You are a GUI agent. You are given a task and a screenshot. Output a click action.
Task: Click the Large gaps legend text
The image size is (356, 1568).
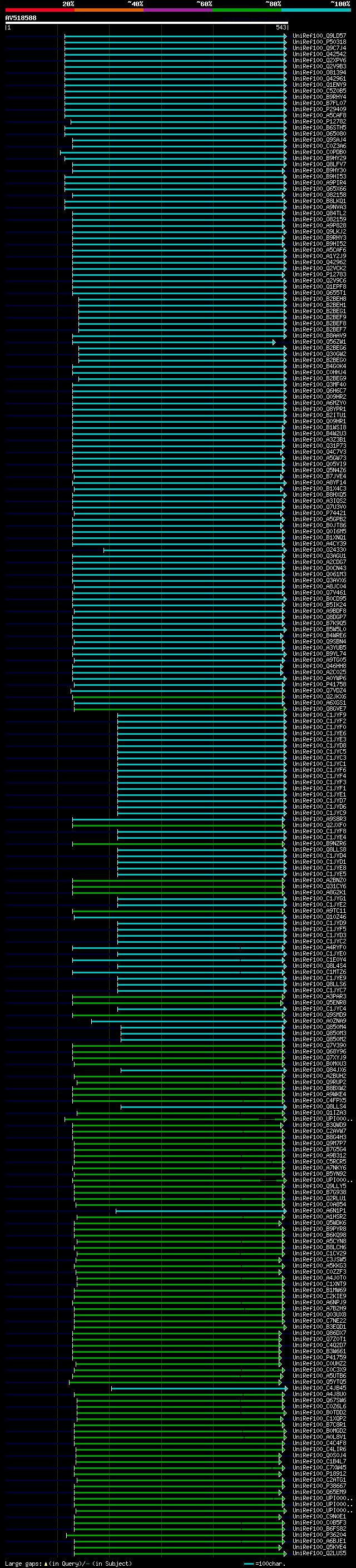(x=68, y=1563)
